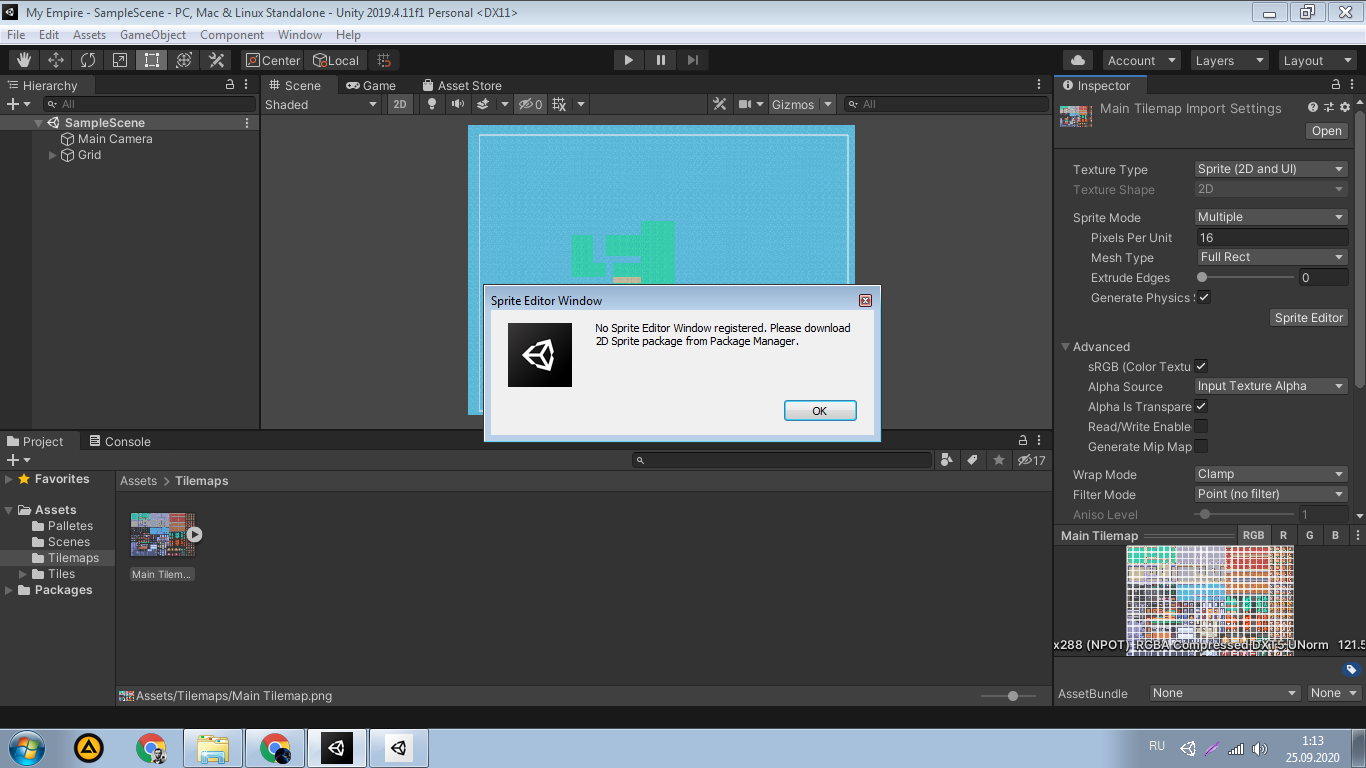Open Sprite Mode dropdown

click(1271, 217)
